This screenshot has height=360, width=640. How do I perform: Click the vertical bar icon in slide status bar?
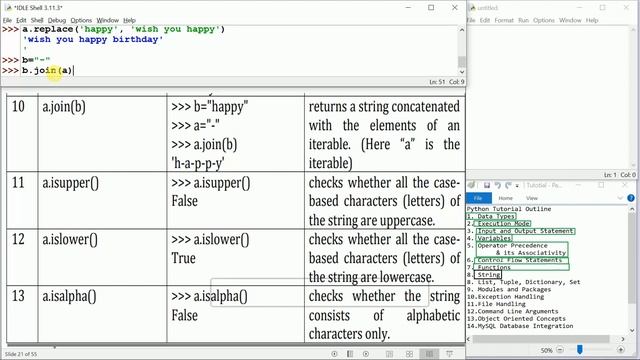(x=350, y=354)
